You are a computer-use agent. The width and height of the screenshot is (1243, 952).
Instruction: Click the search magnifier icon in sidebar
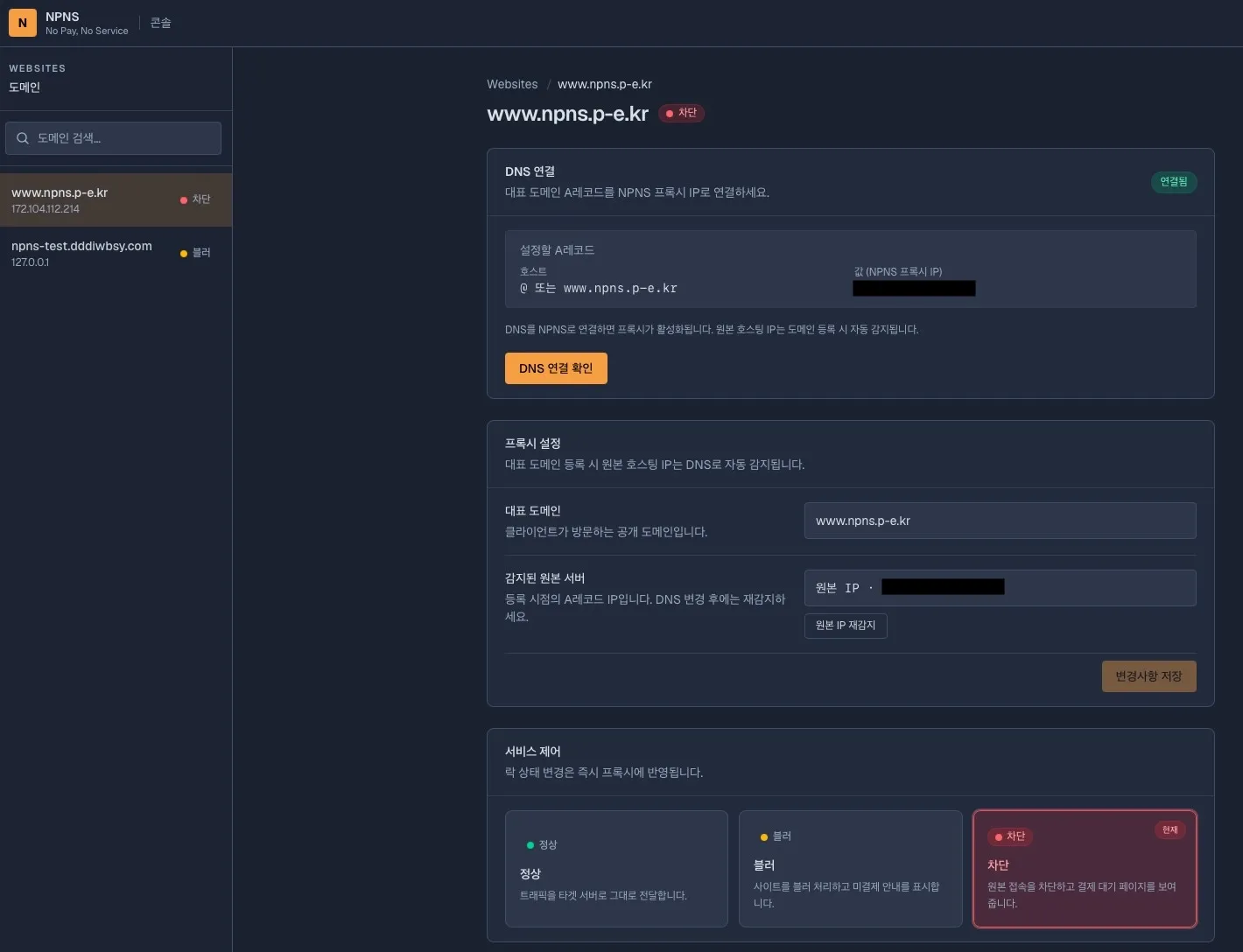click(23, 138)
